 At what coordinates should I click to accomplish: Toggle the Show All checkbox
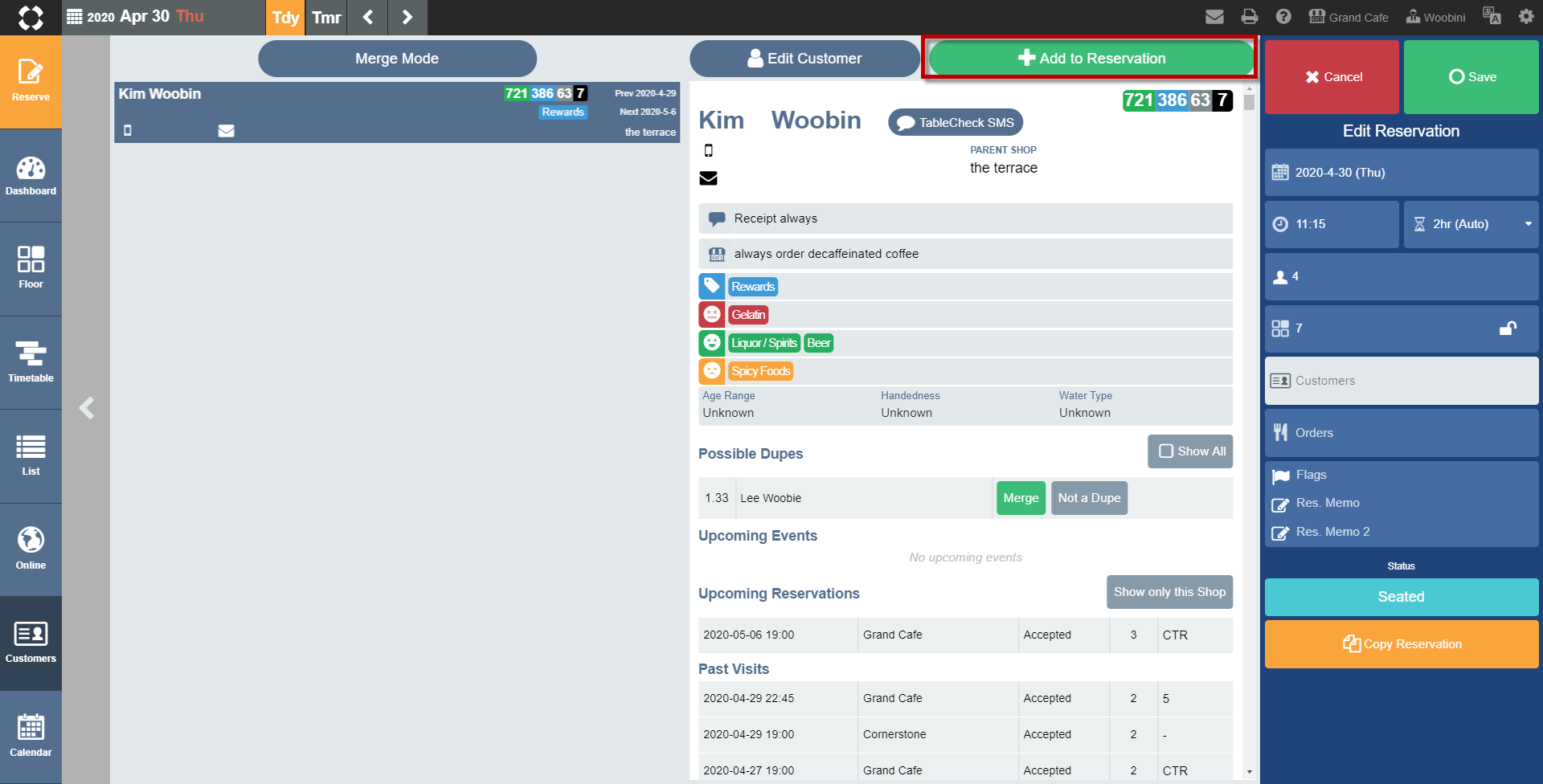point(1190,451)
